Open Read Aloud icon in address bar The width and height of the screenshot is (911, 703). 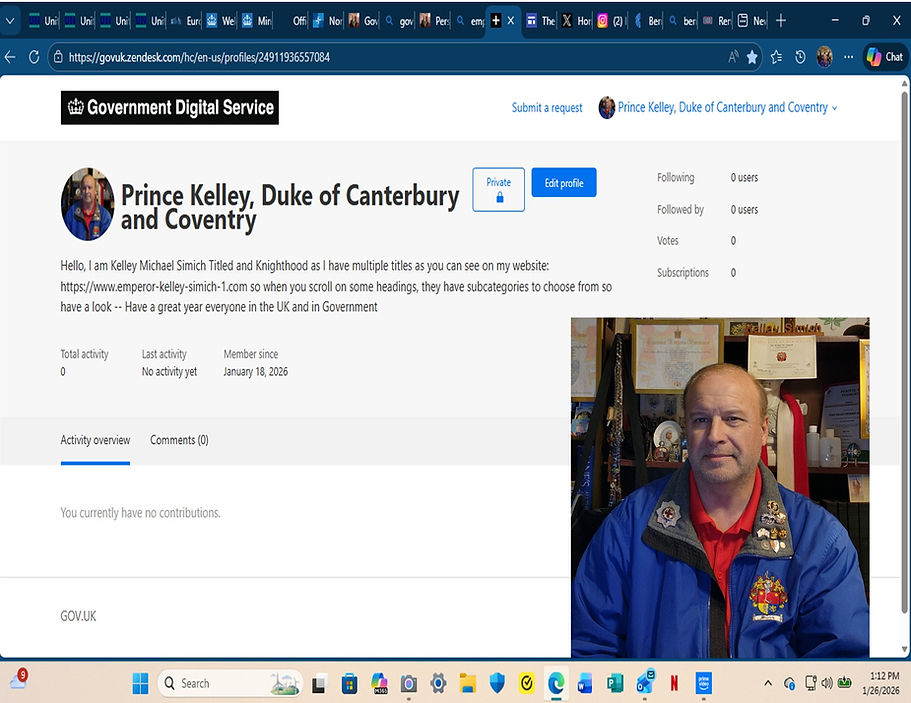733,57
